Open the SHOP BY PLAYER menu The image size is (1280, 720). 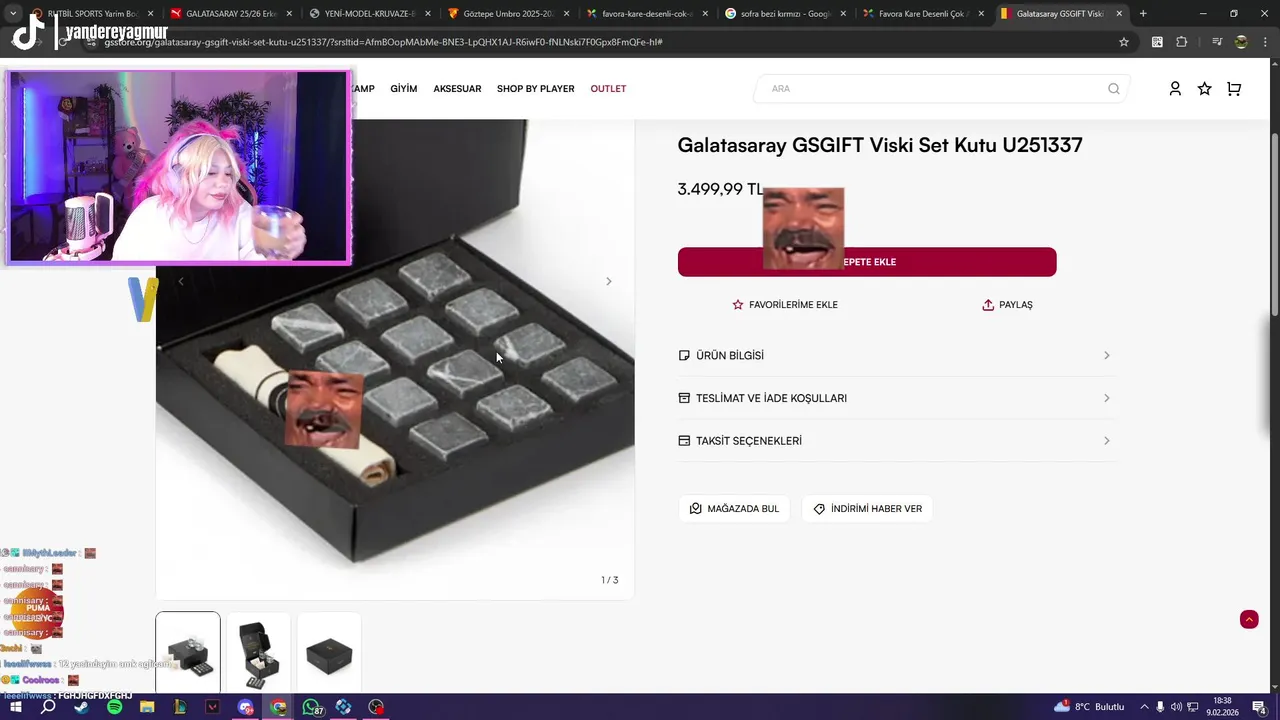(536, 89)
